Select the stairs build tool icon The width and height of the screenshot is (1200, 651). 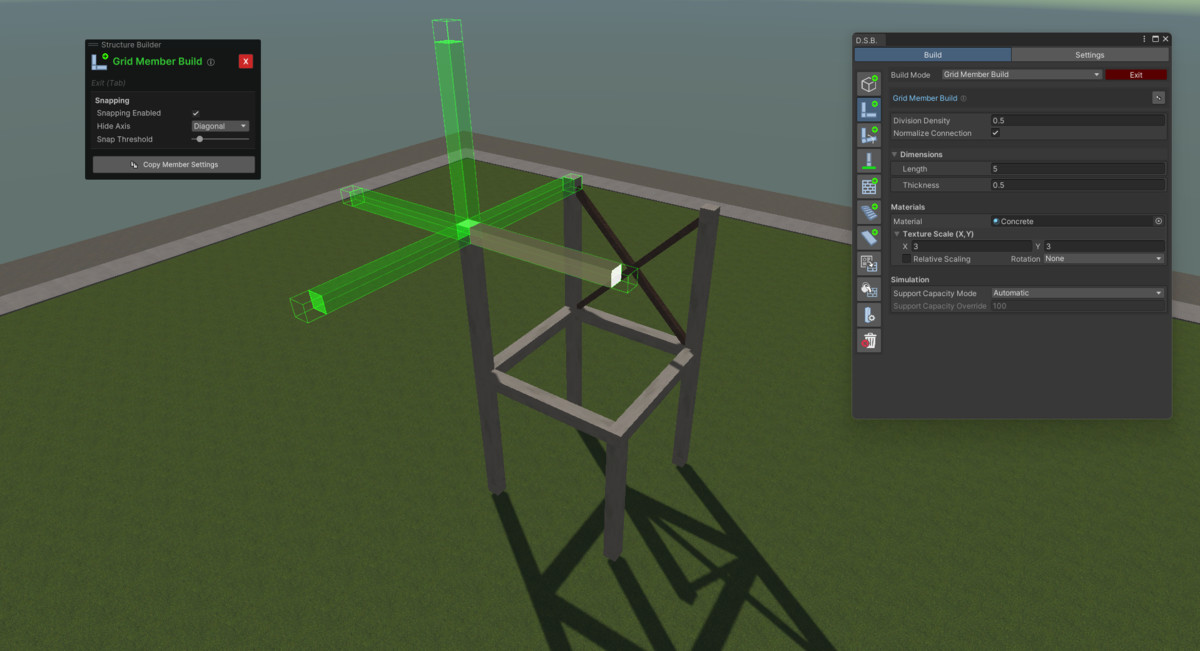click(869, 212)
